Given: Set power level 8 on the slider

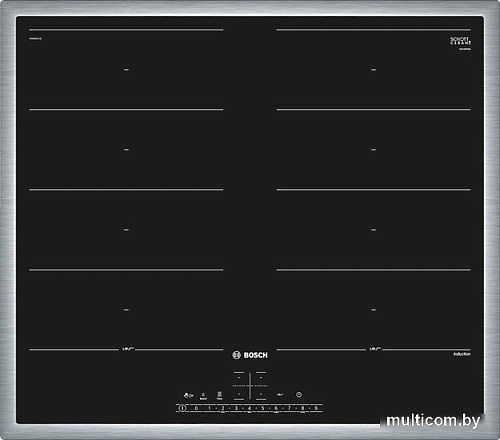Looking at the screenshot, I should [x=302, y=408].
